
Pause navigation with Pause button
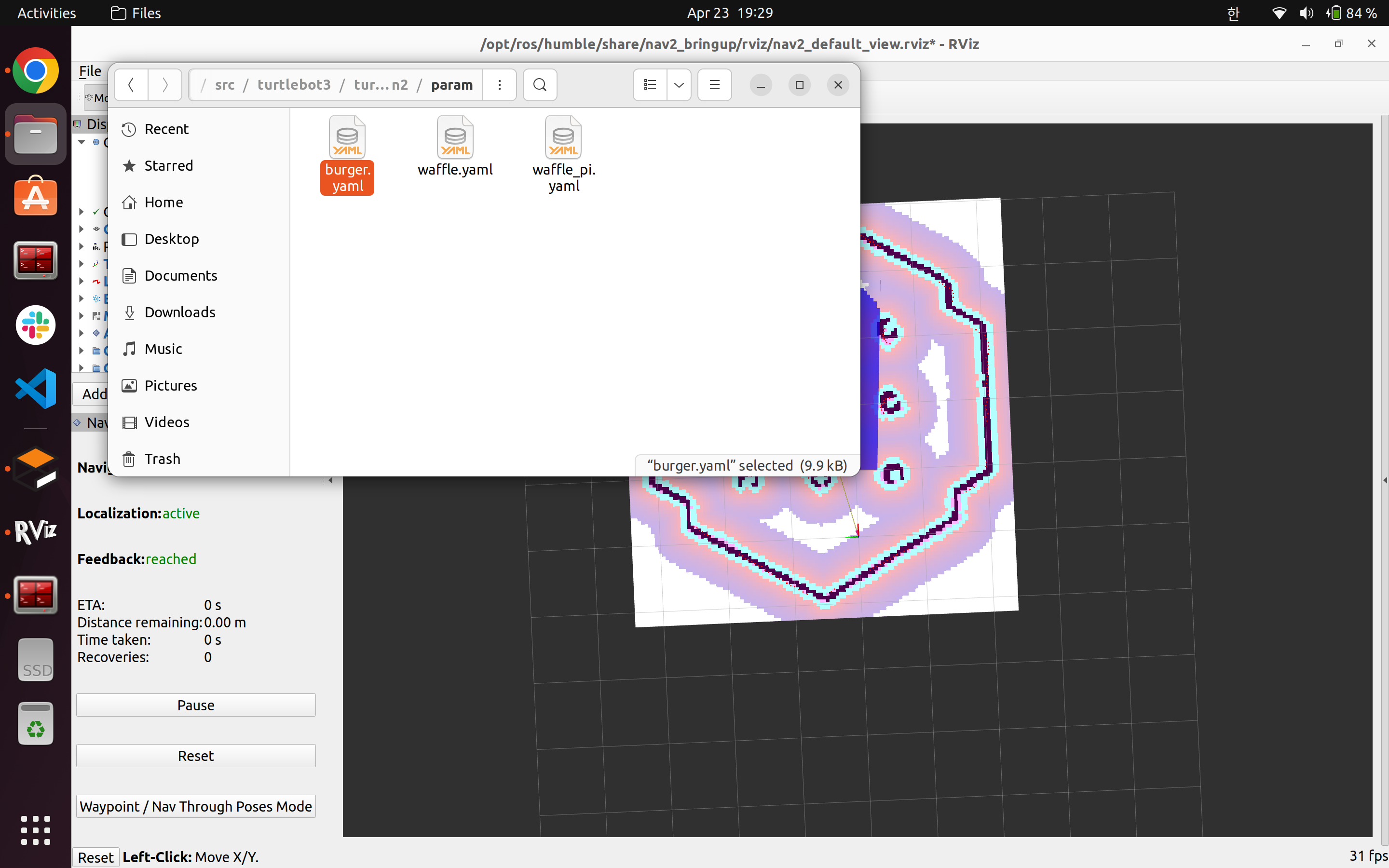coord(196,705)
